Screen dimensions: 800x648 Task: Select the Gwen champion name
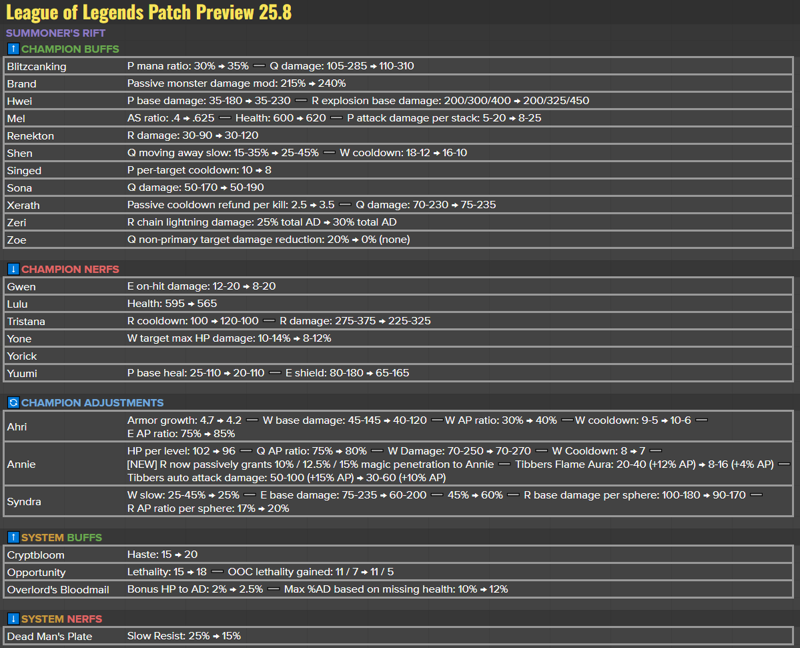point(21,287)
